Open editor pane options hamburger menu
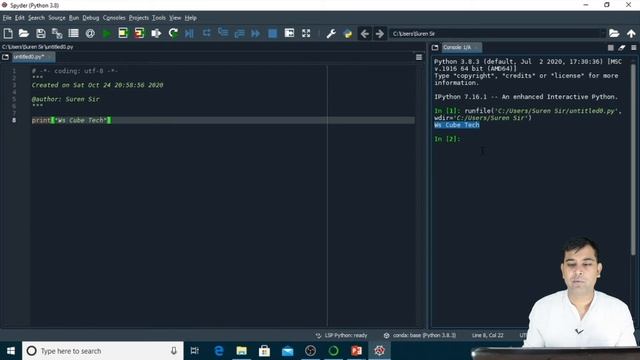Screen dimensions: 640x360 [419, 57]
